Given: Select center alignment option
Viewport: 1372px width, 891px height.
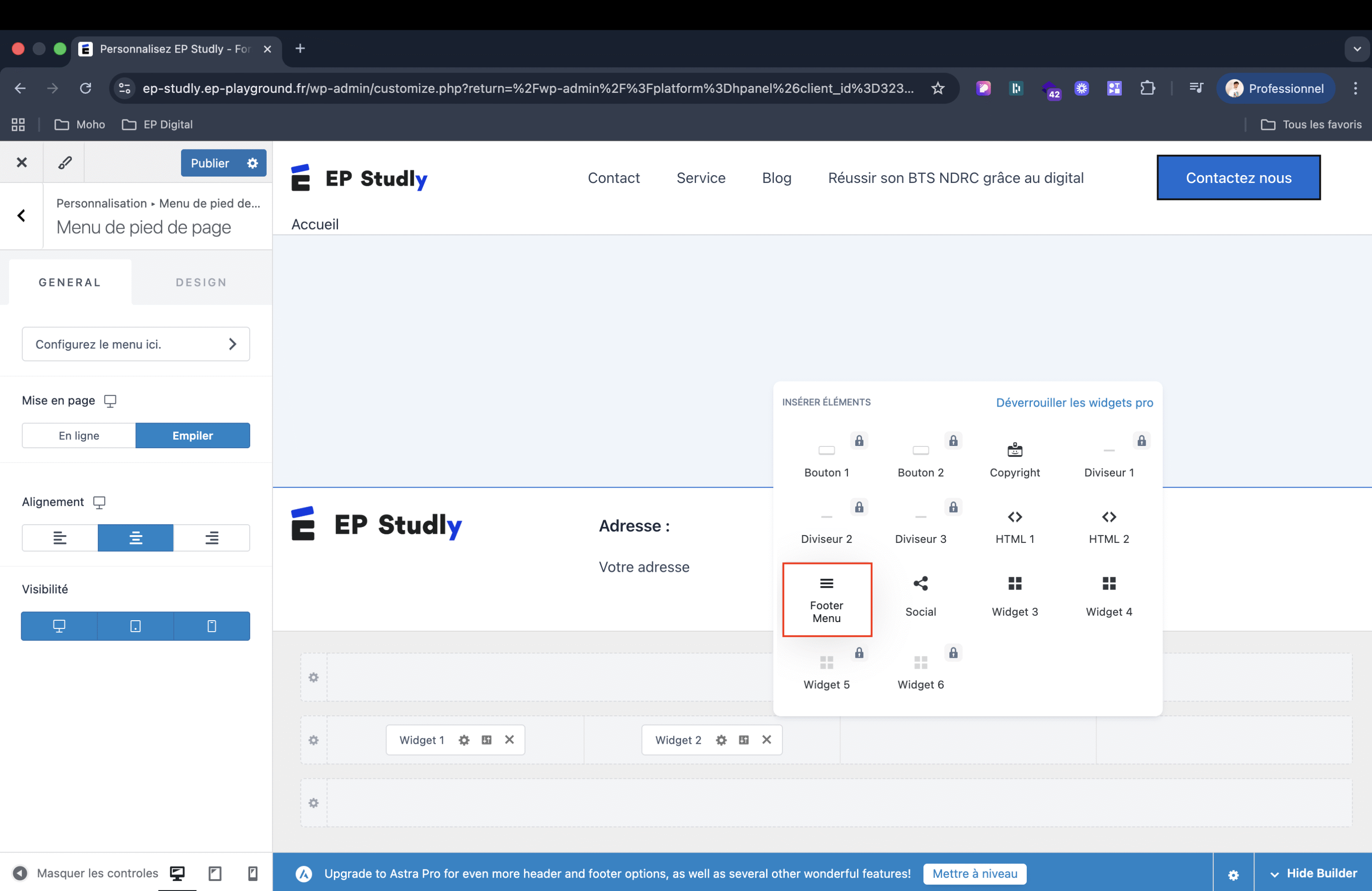Looking at the screenshot, I should point(135,537).
